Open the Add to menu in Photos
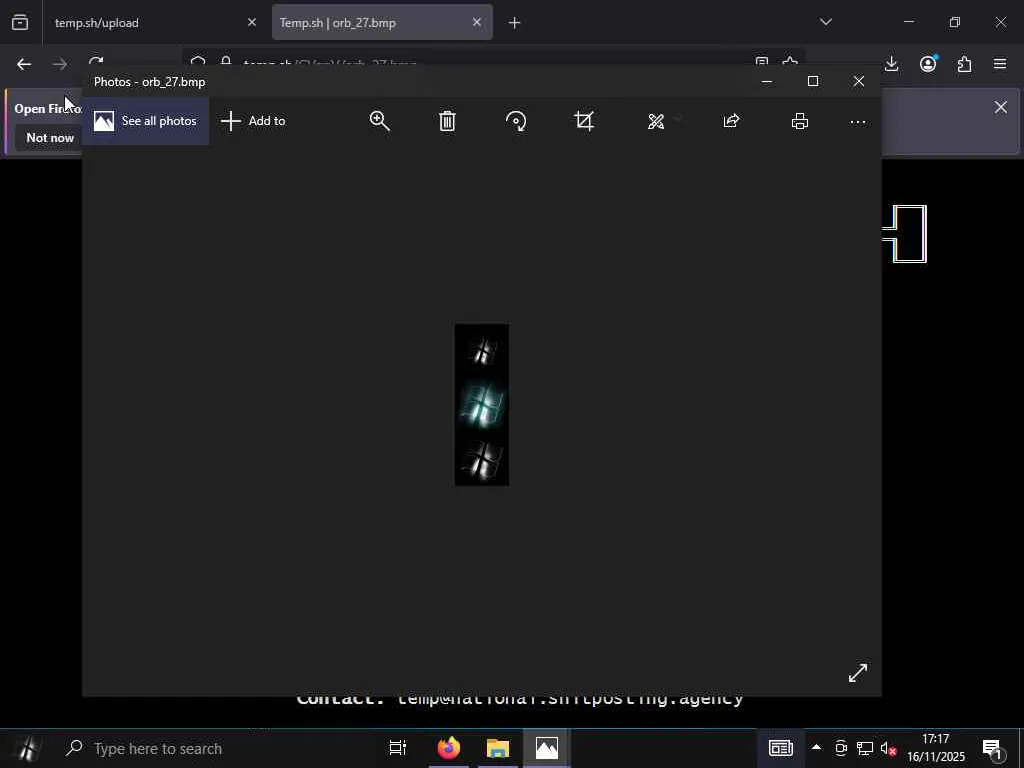Image resolution: width=1024 pixels, height=768 pixels. click(x=253, y=121)
